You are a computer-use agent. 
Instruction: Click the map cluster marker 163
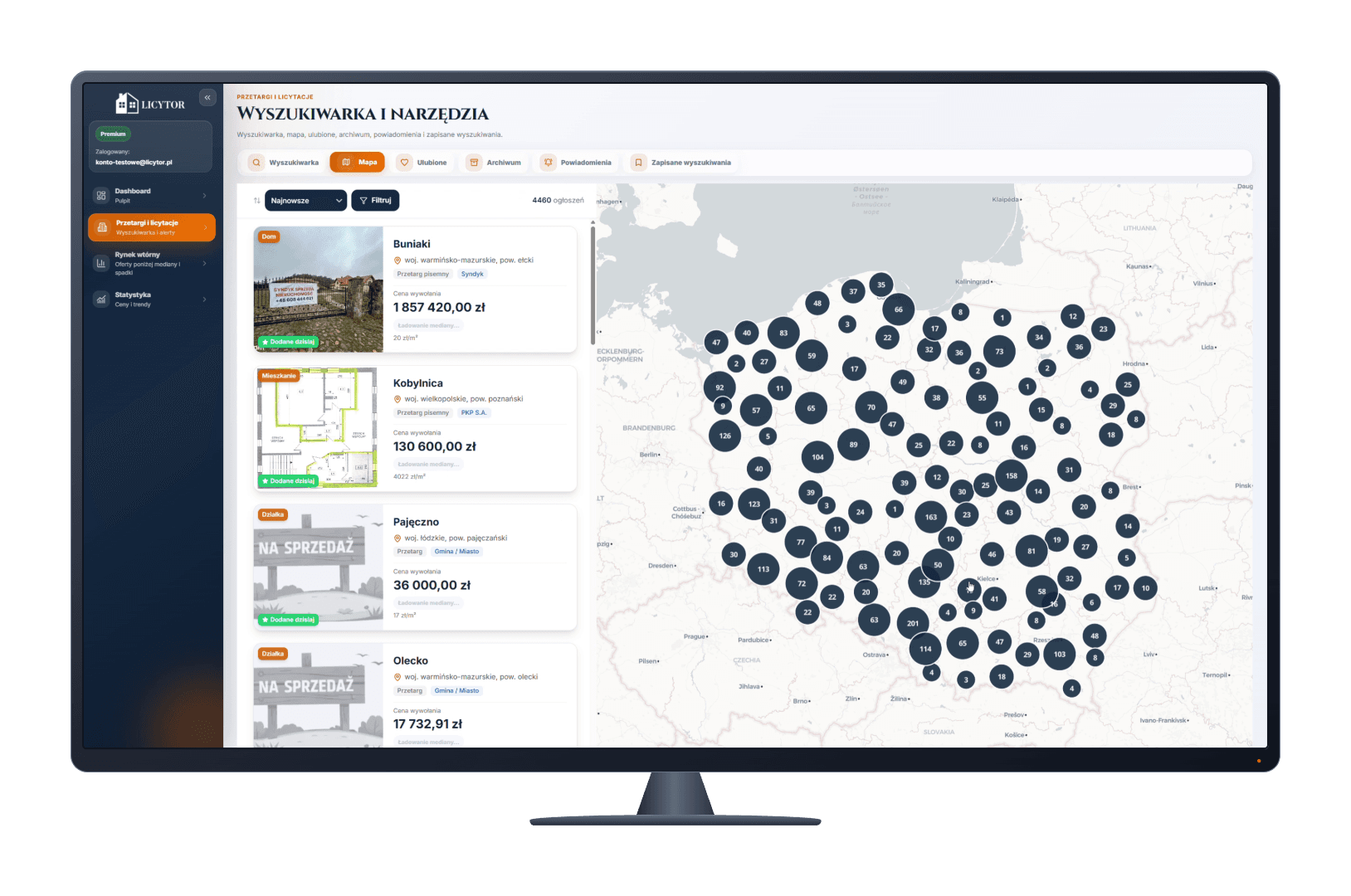[931, 517]
